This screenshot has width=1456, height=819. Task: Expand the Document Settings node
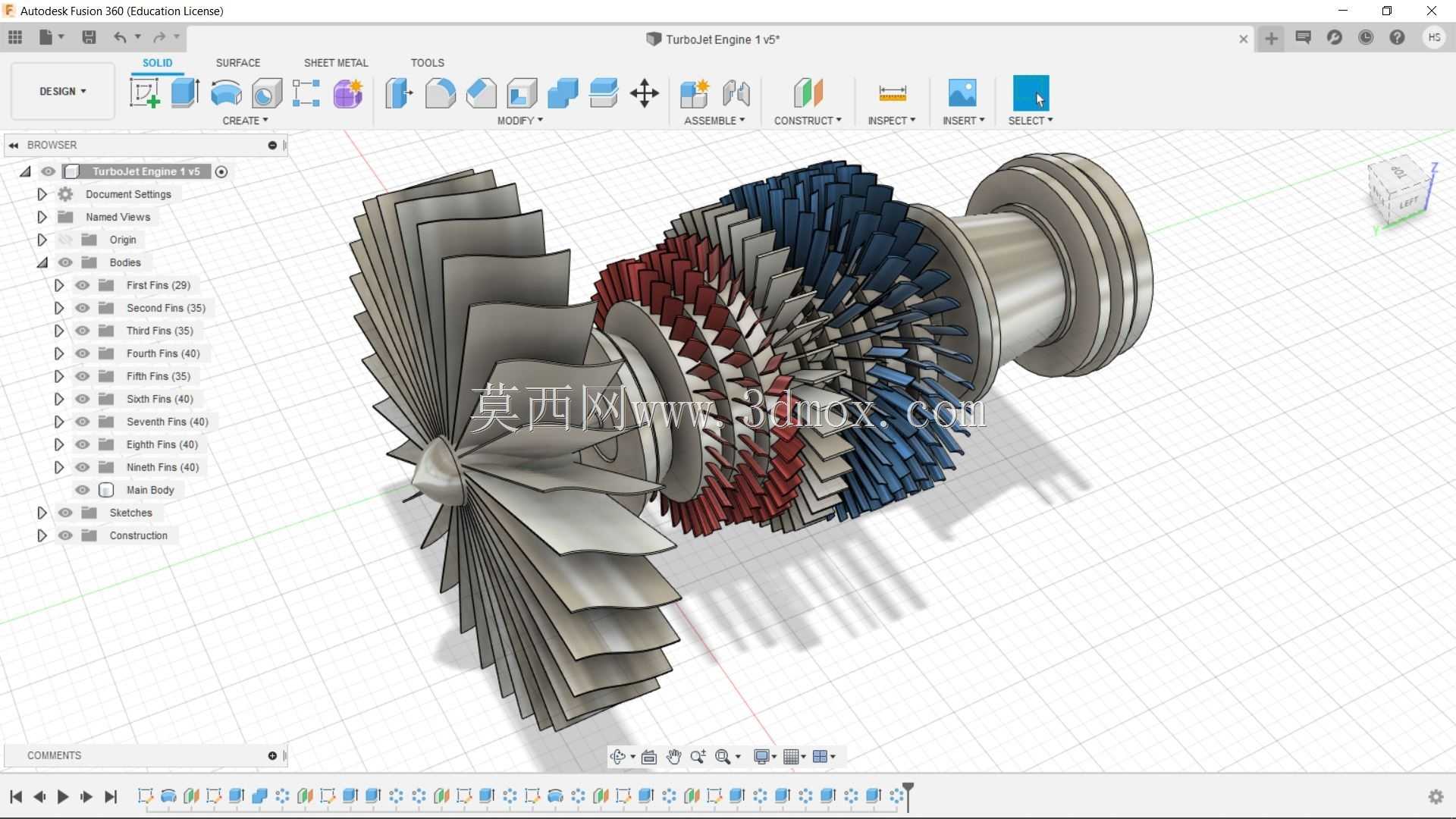coord(42,194)
